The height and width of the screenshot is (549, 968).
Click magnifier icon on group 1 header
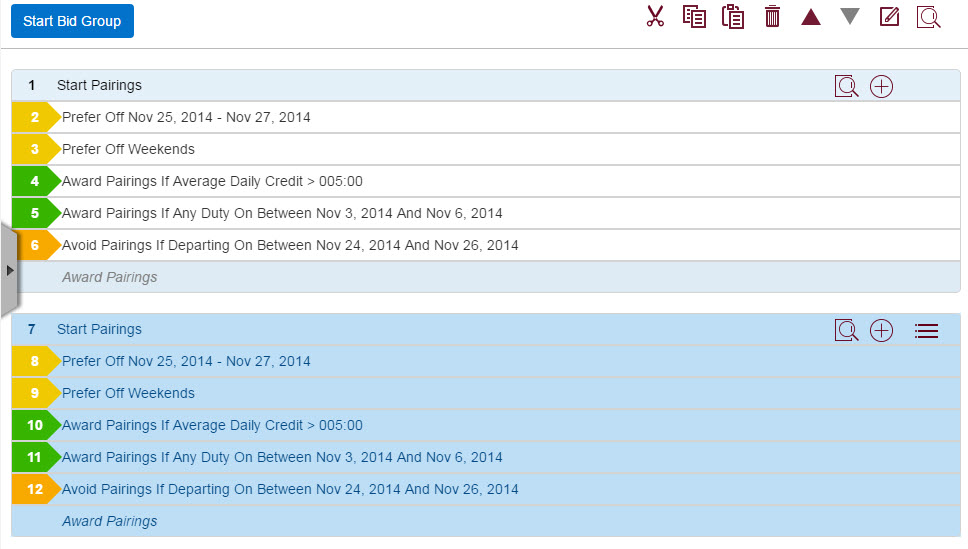tap(846, 86)
